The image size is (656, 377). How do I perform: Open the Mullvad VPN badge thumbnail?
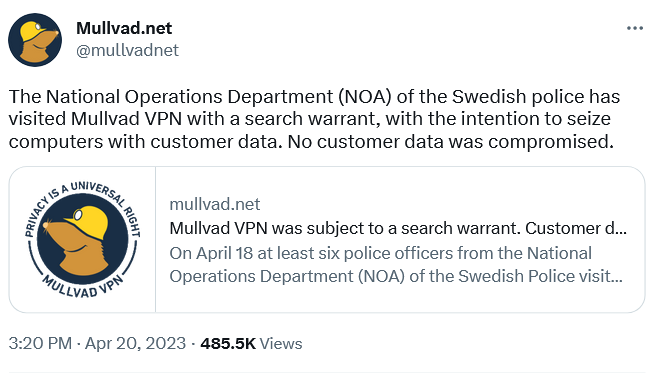click(82, 239)
